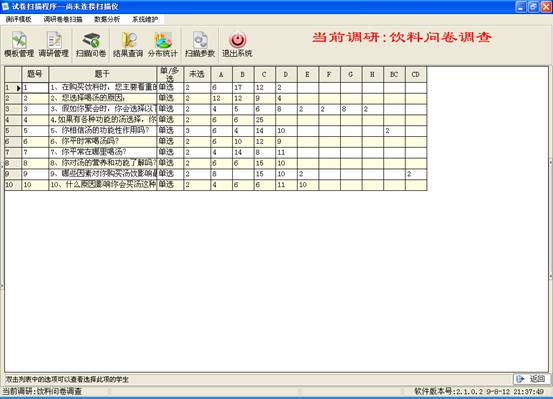Open 调研管理 survey management tool
The width and height of the screenshot is (553, 399).
click(x=54, y=45)
